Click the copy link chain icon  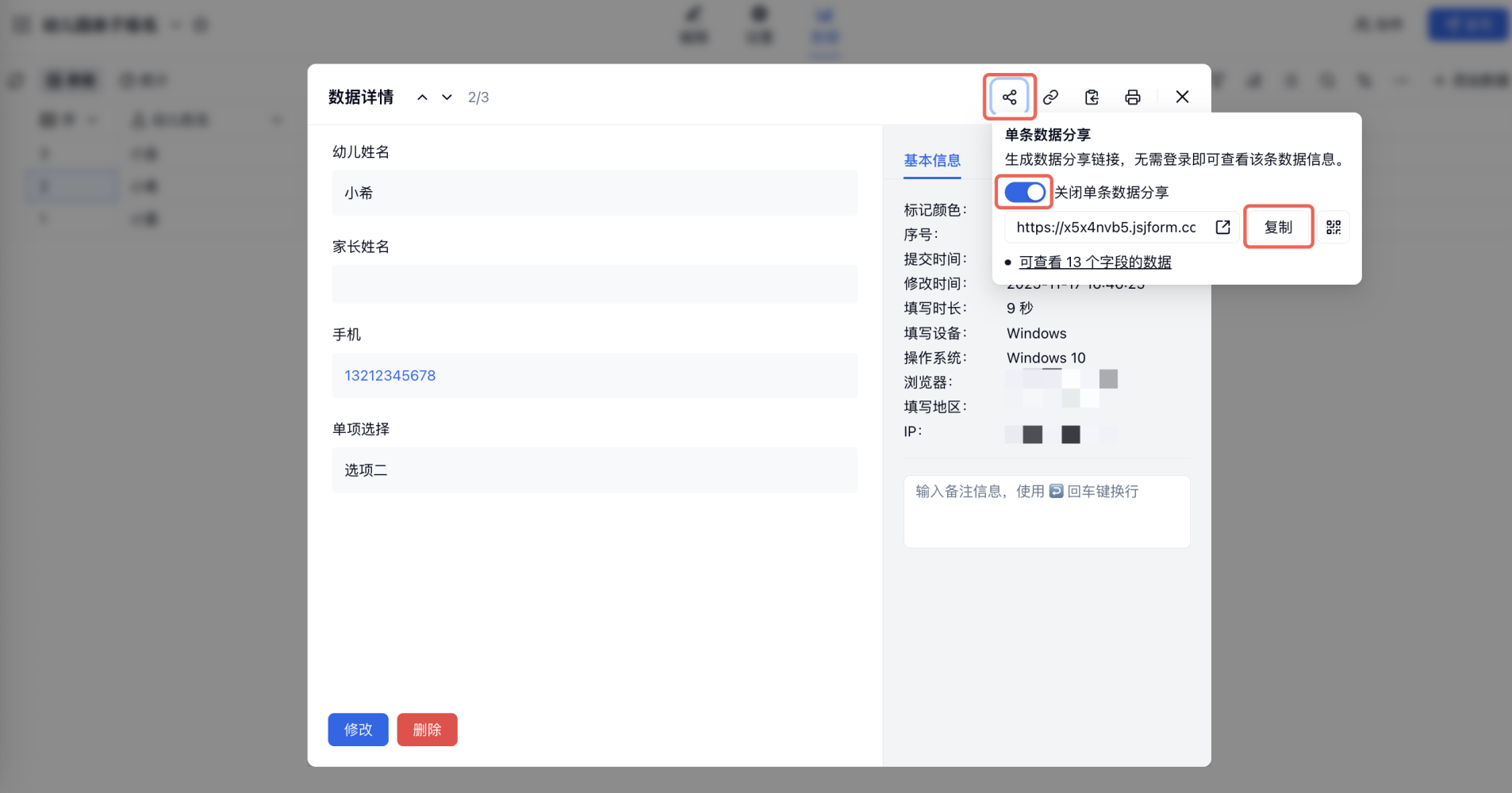[x=1050, y=97]
